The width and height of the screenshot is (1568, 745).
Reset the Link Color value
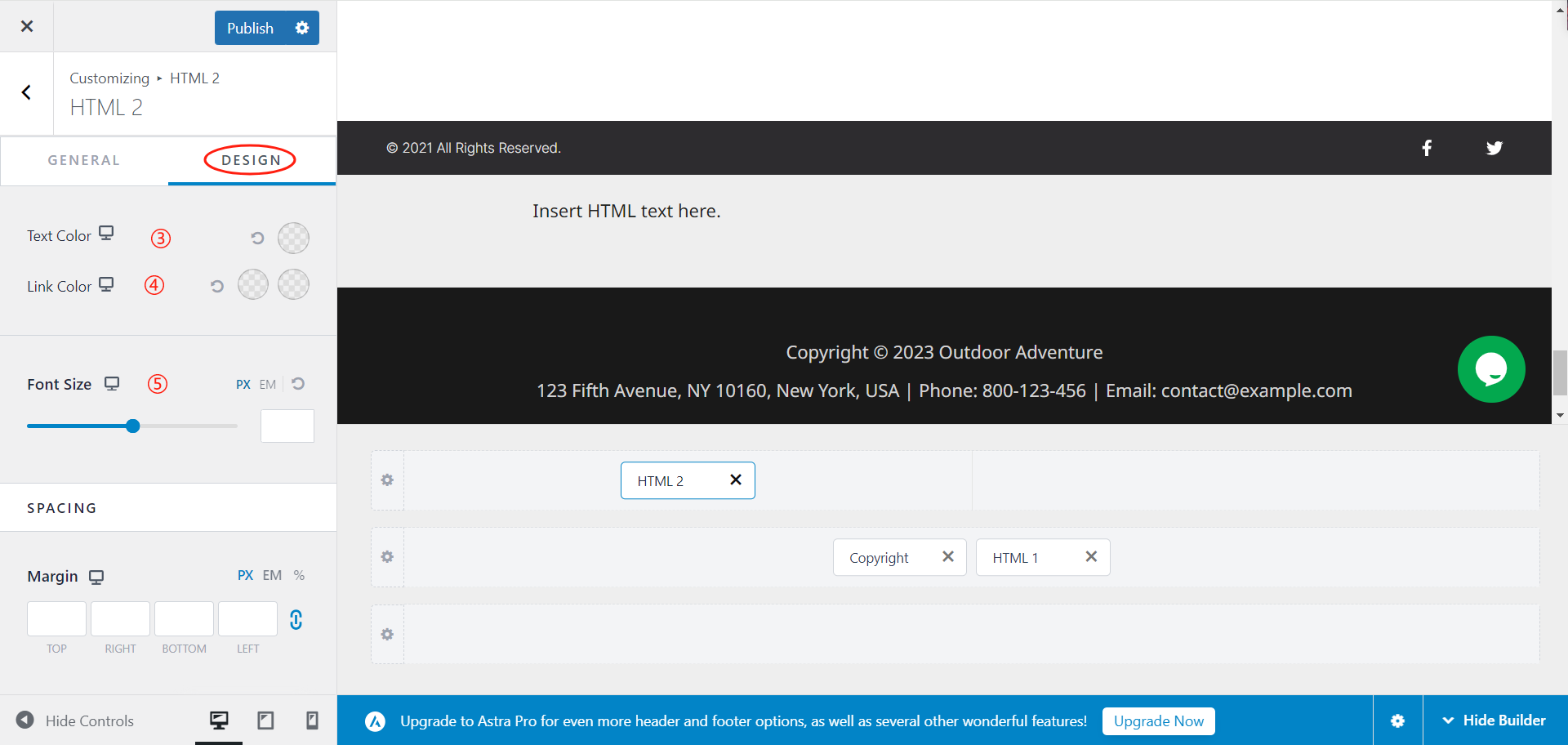[x=216, y=286]
